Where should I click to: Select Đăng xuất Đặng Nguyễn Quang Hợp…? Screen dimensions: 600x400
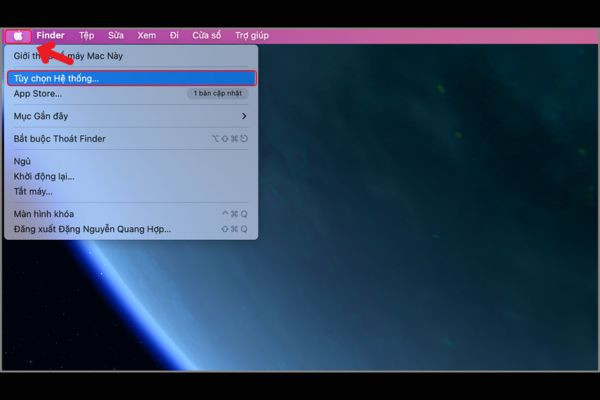131,229
